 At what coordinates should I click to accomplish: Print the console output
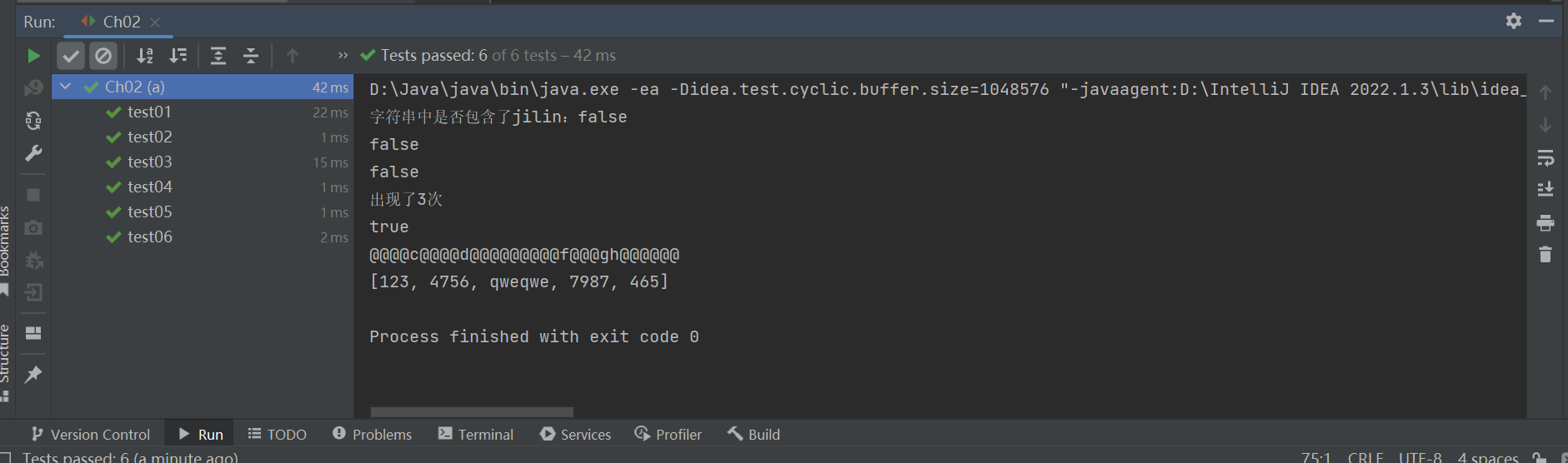click(1545, 222)
